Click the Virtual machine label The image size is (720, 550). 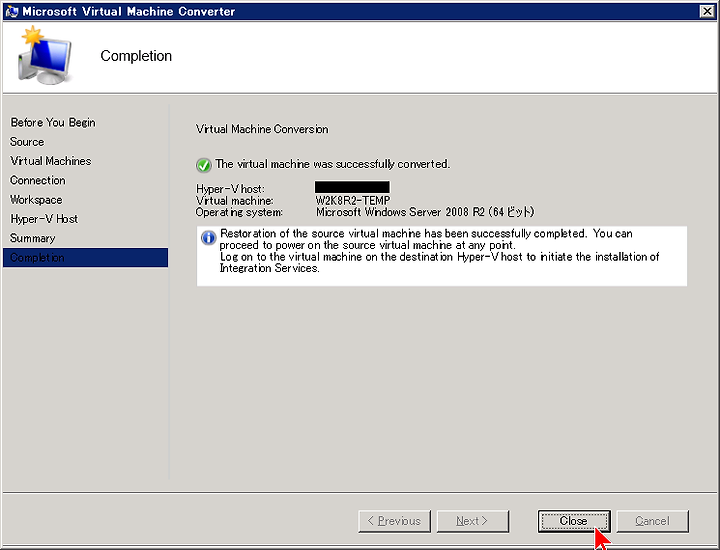[x=235, y=201]
